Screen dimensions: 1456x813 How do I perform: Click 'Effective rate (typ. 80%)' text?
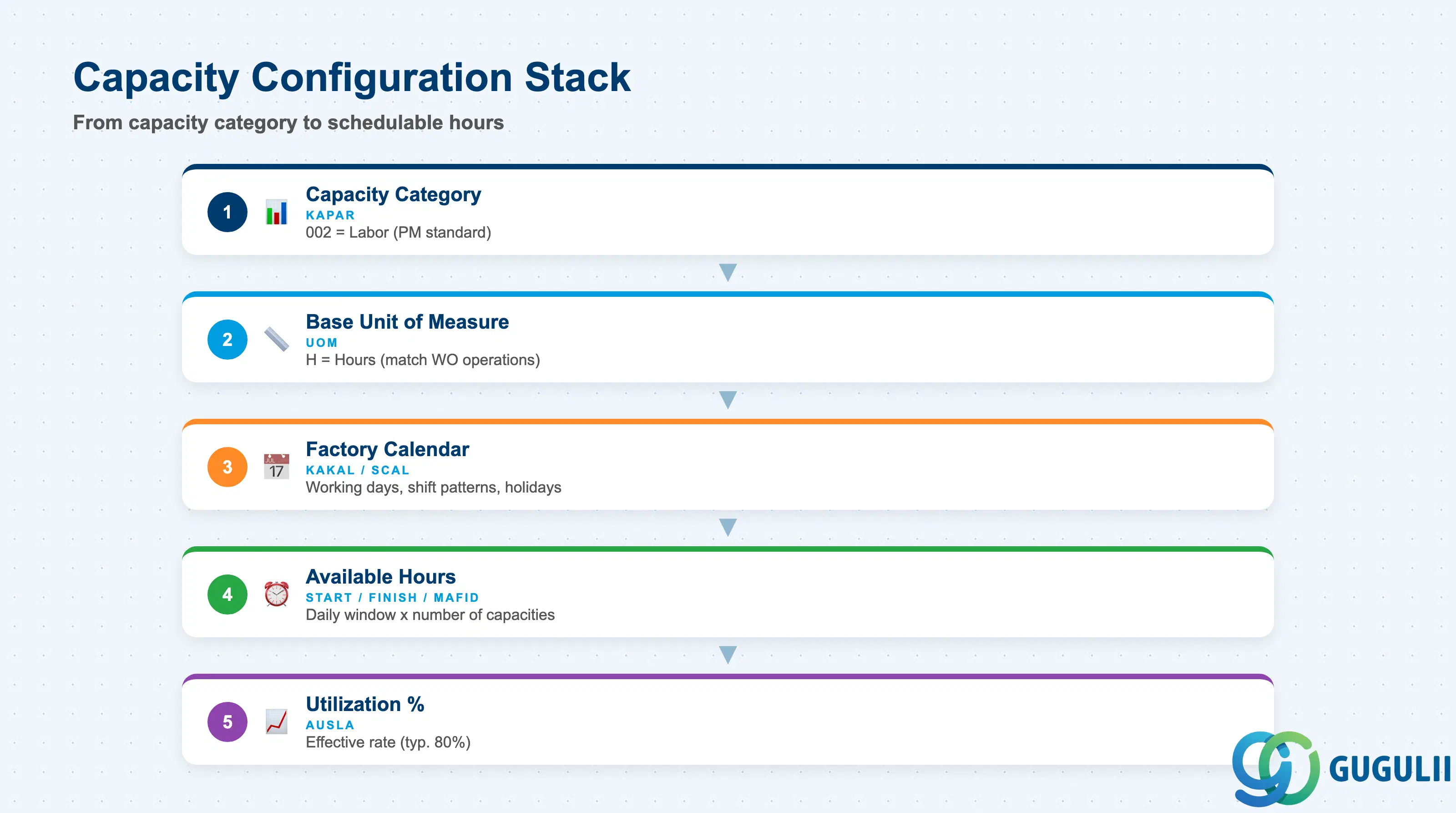(x=388, y=742)
